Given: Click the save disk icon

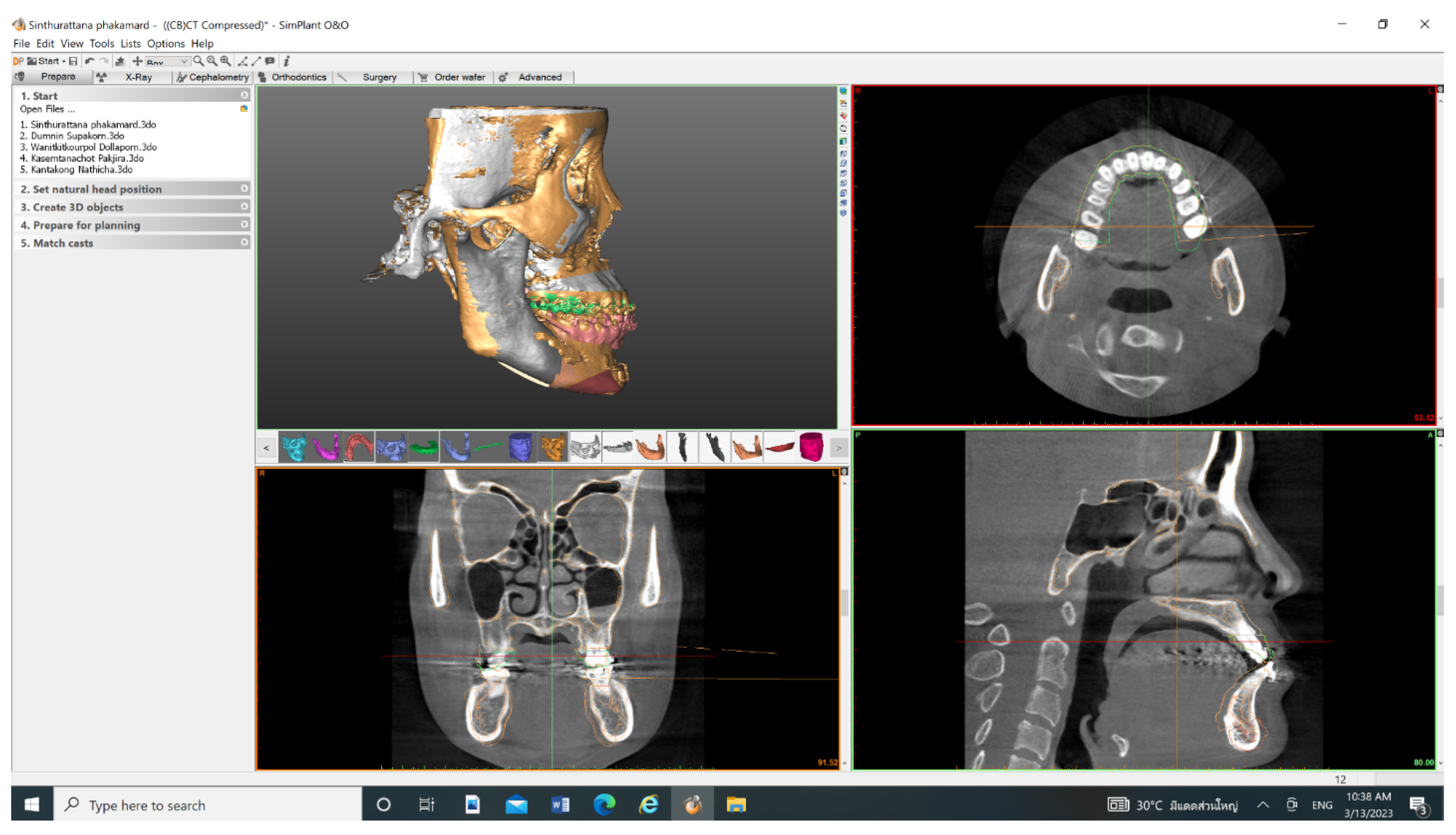Looking at the screenshot, I should [x=73, y=61].
